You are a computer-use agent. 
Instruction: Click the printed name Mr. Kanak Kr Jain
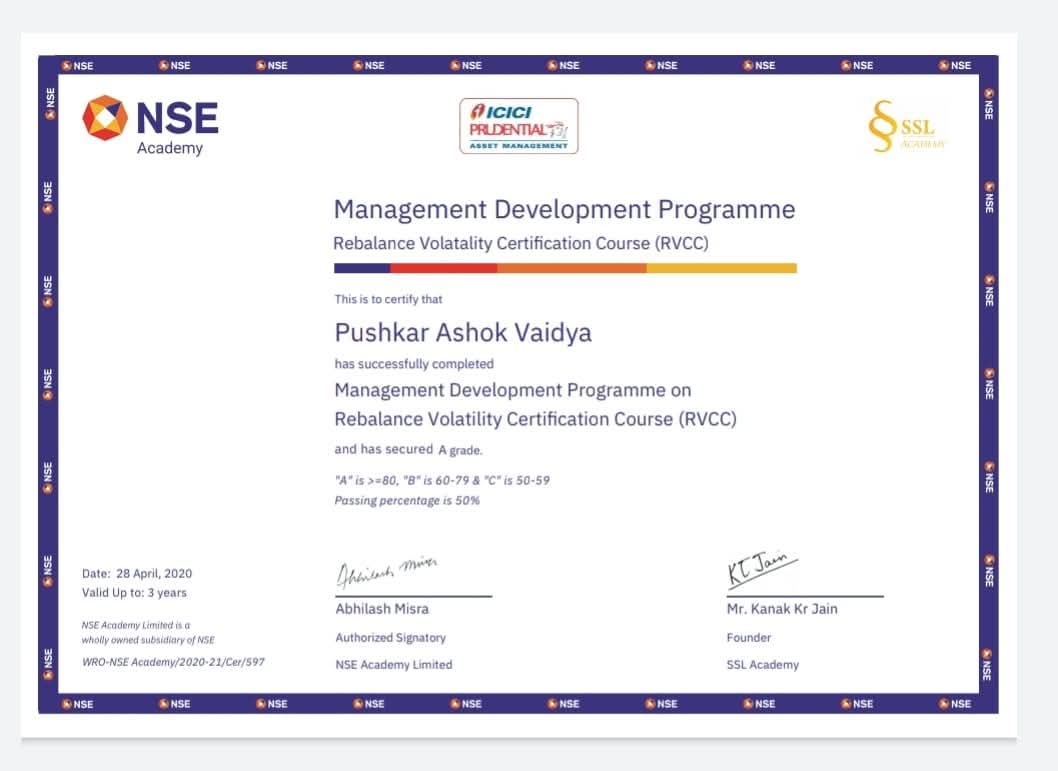click(x=782, y=609)
